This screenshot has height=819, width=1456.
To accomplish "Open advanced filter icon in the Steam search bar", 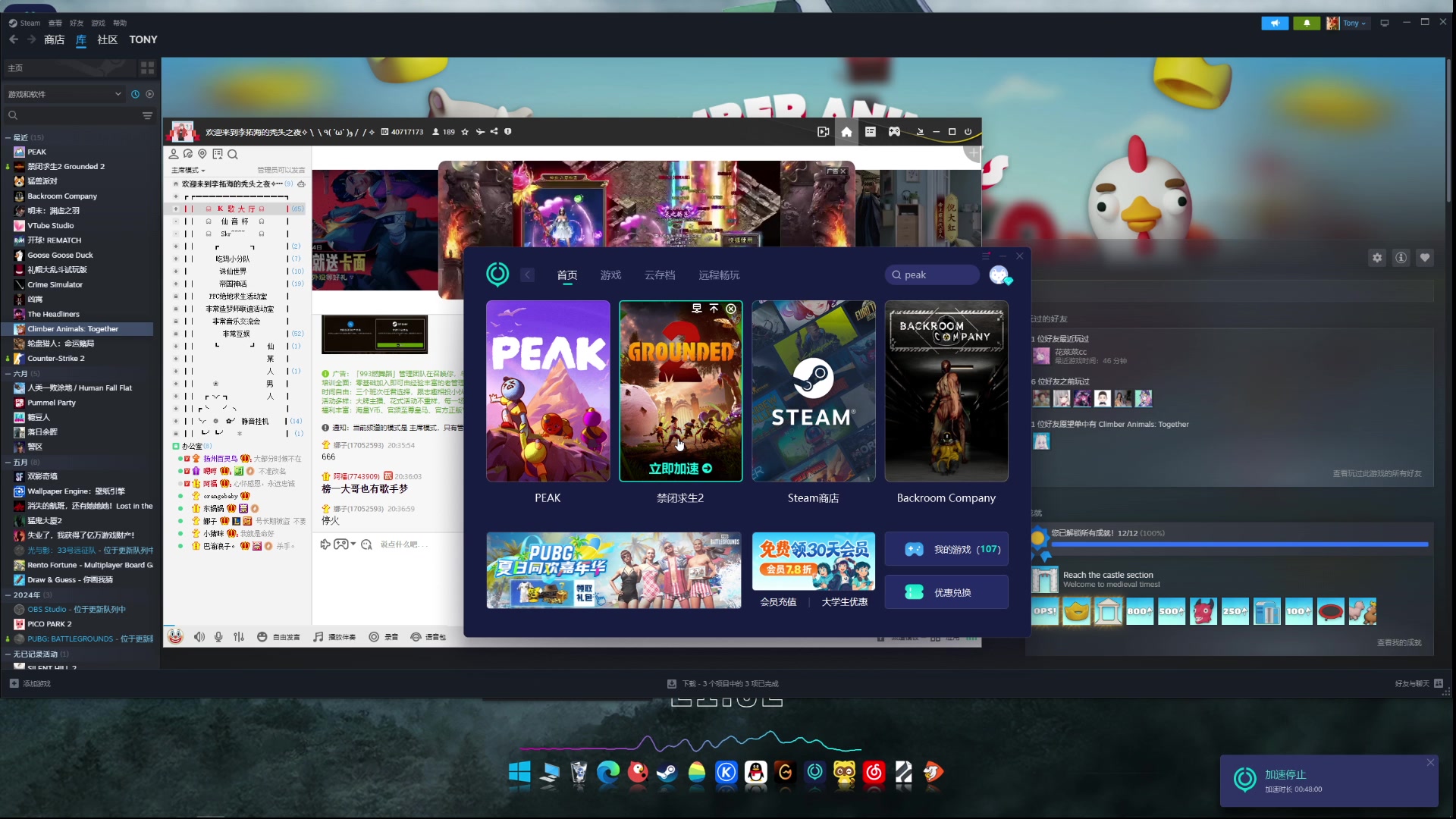I will click(x=147, y=115).
